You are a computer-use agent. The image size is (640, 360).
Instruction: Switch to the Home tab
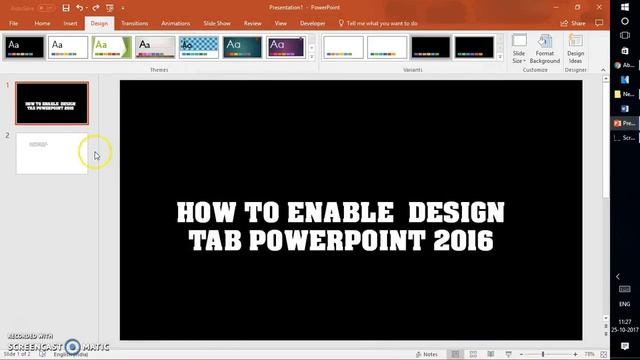42,23
